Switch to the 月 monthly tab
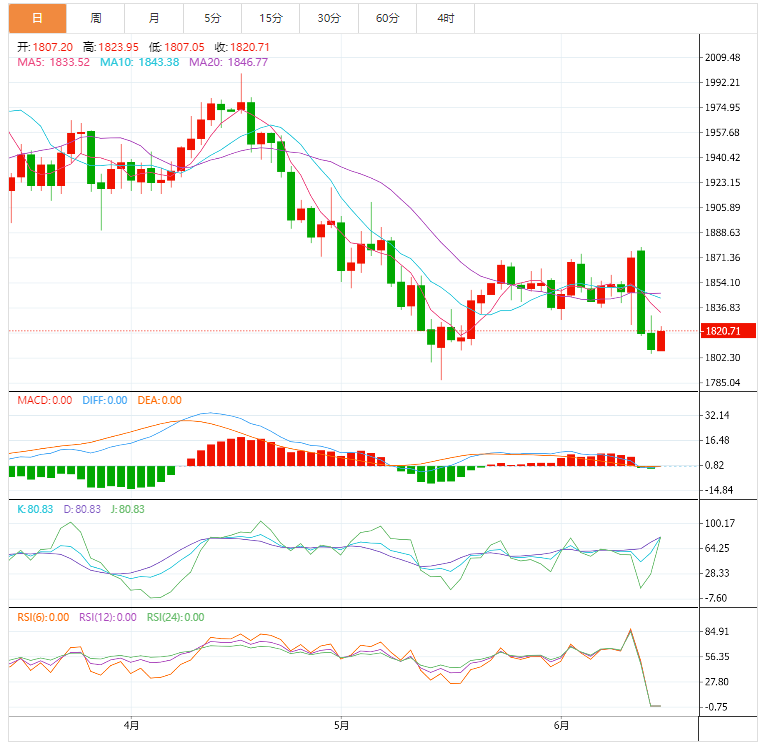Screen dimensions: 764x752 click(154, 19)
